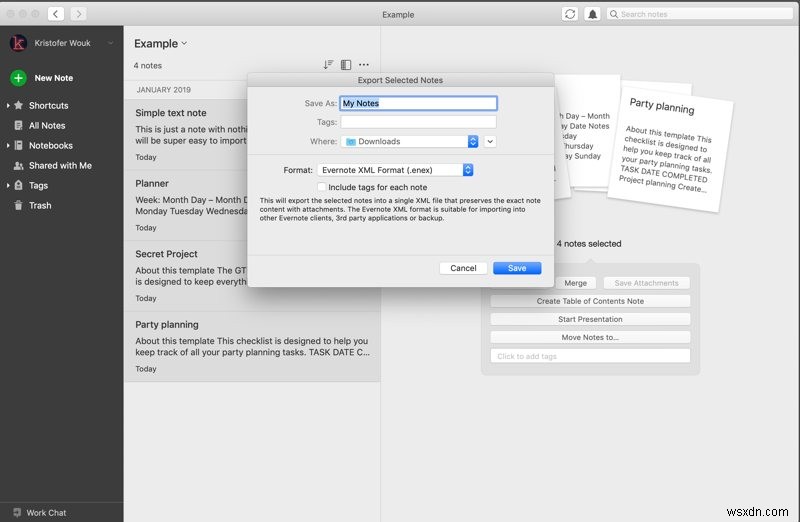Open the Format Evernote XML dropdown
Screen dimensions: 800x522
pos(395,170)
